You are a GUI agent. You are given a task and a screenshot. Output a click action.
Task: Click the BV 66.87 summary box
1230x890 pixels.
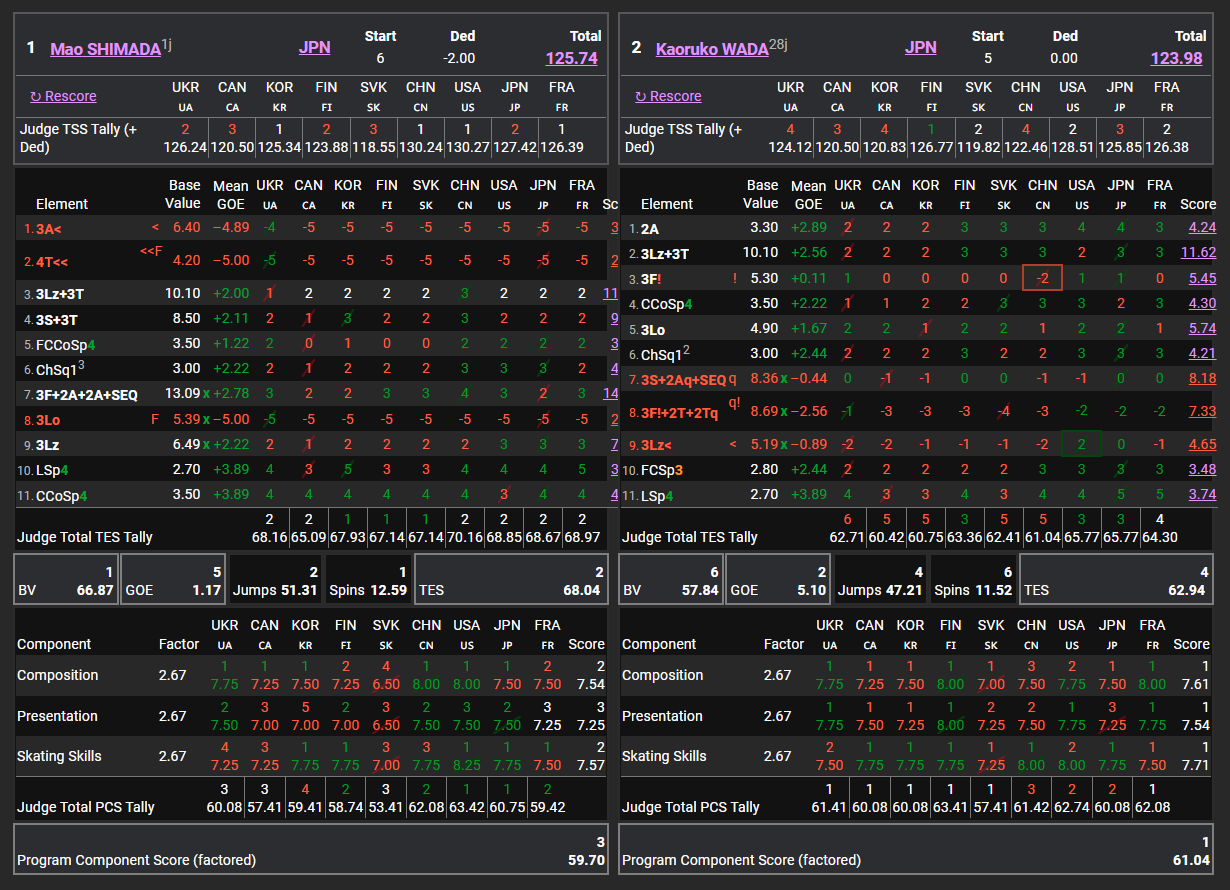tap(65, 580)
